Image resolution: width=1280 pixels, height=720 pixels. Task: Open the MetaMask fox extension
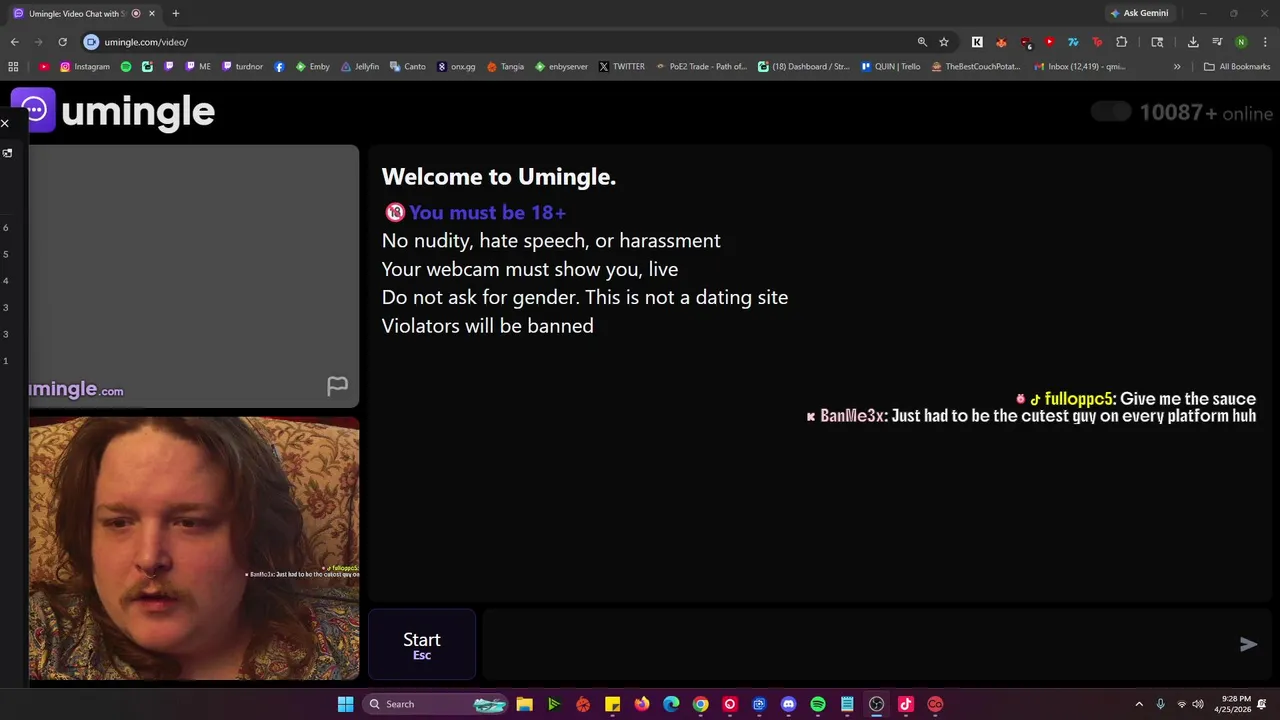tap(1001, 42)
